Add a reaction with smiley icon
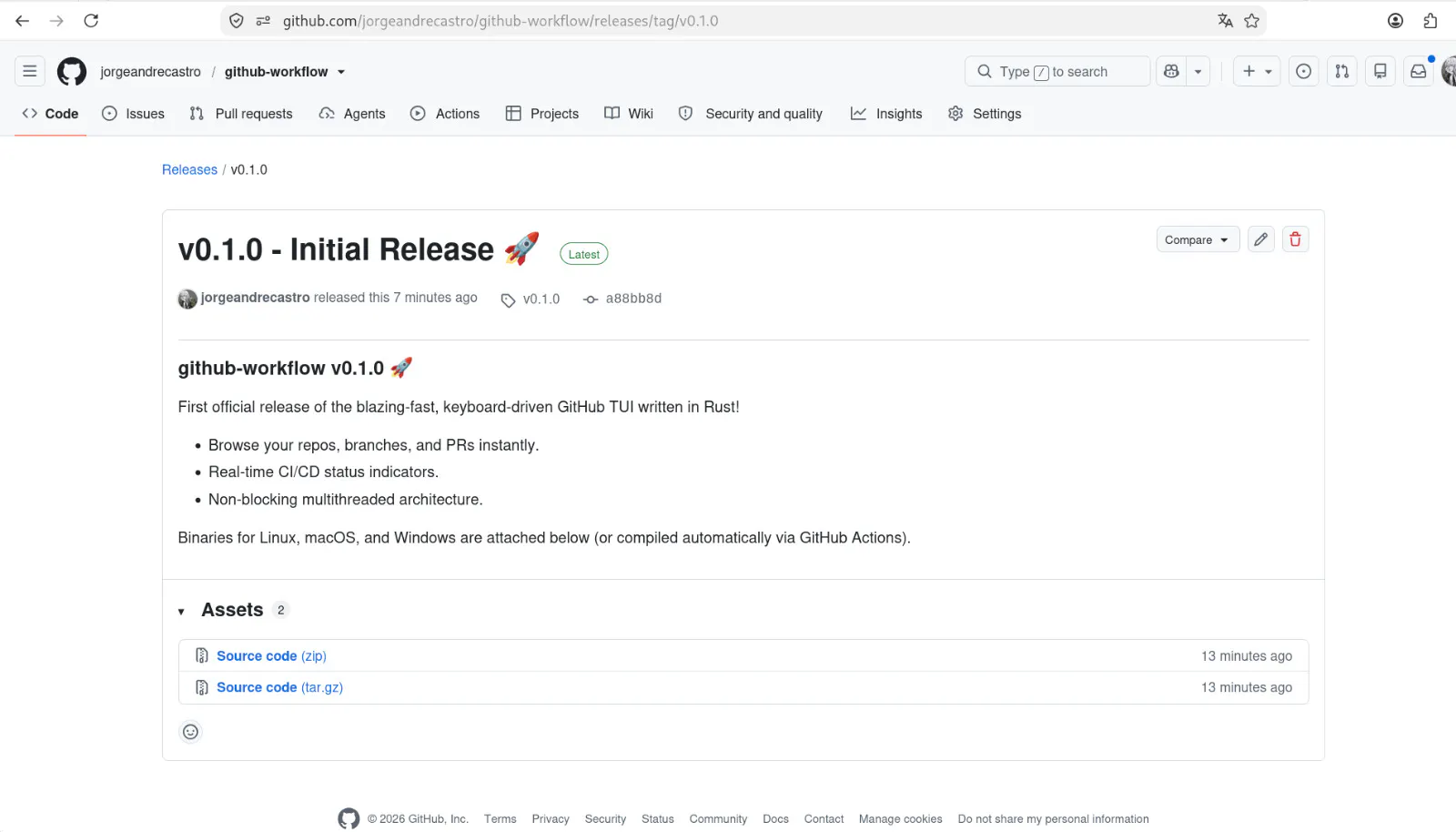The width and height of the screenshot is (1456, 832). point(190,731)
